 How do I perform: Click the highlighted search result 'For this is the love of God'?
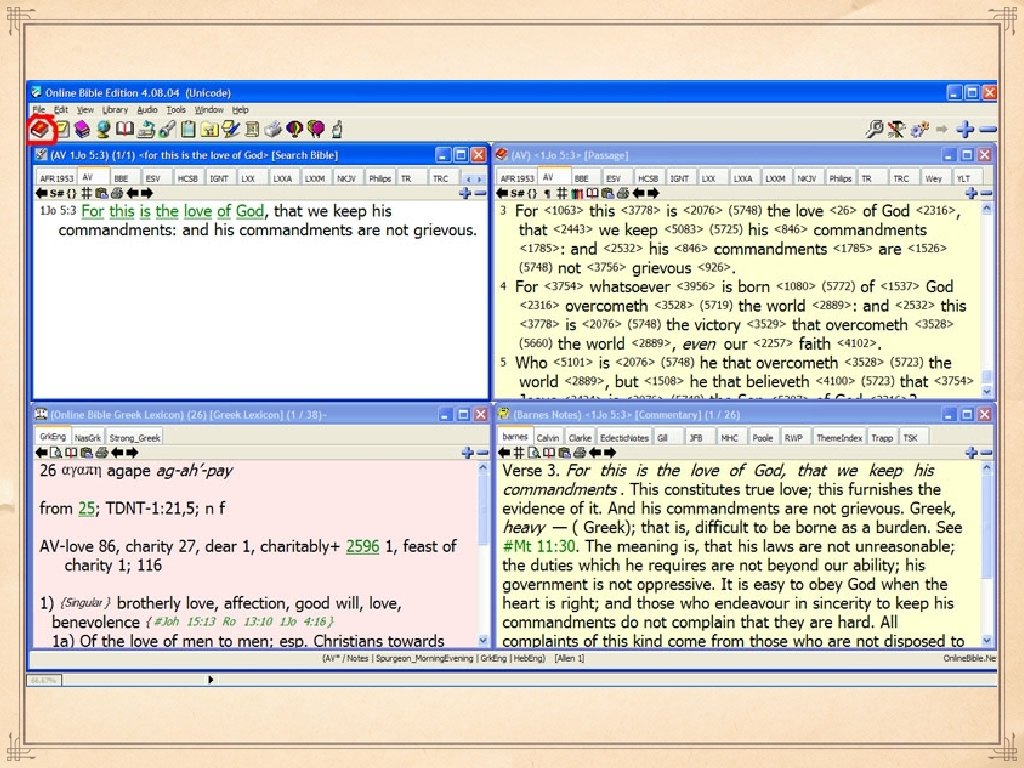[x=172, y=211]
